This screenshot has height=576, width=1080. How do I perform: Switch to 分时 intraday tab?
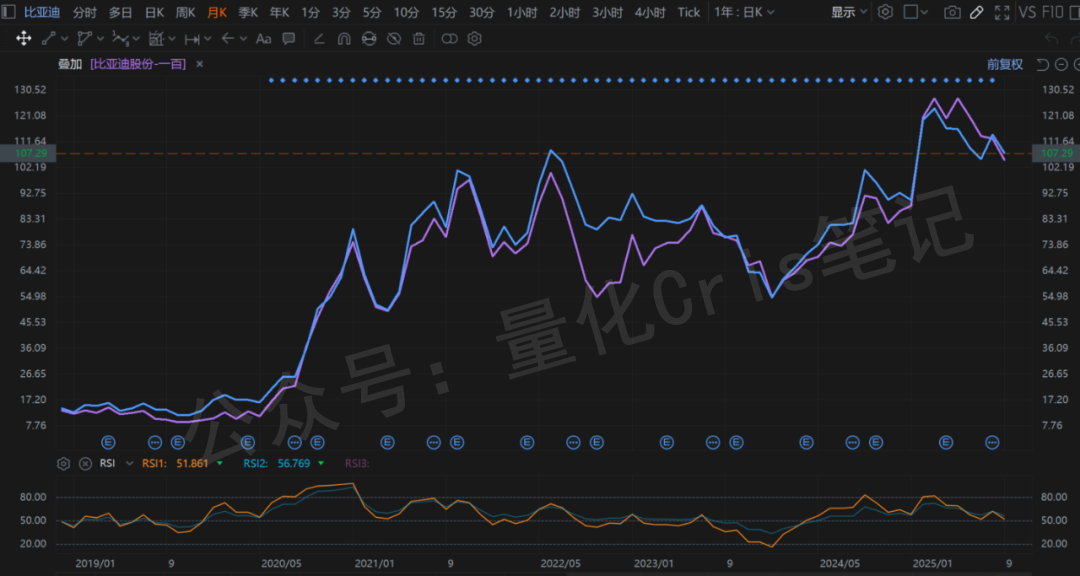click(x=85, y=12)
